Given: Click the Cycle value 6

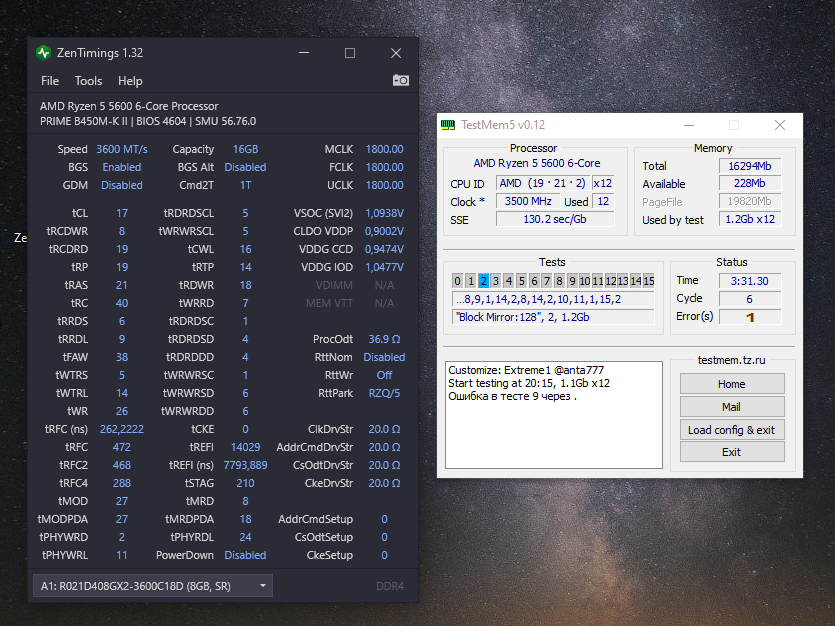Looking at the screenshot, I should tap(750, 299).
